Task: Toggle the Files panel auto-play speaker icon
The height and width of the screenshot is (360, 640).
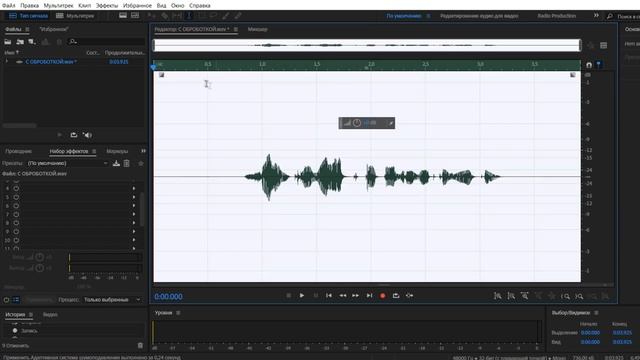Action: coord(87,135)
